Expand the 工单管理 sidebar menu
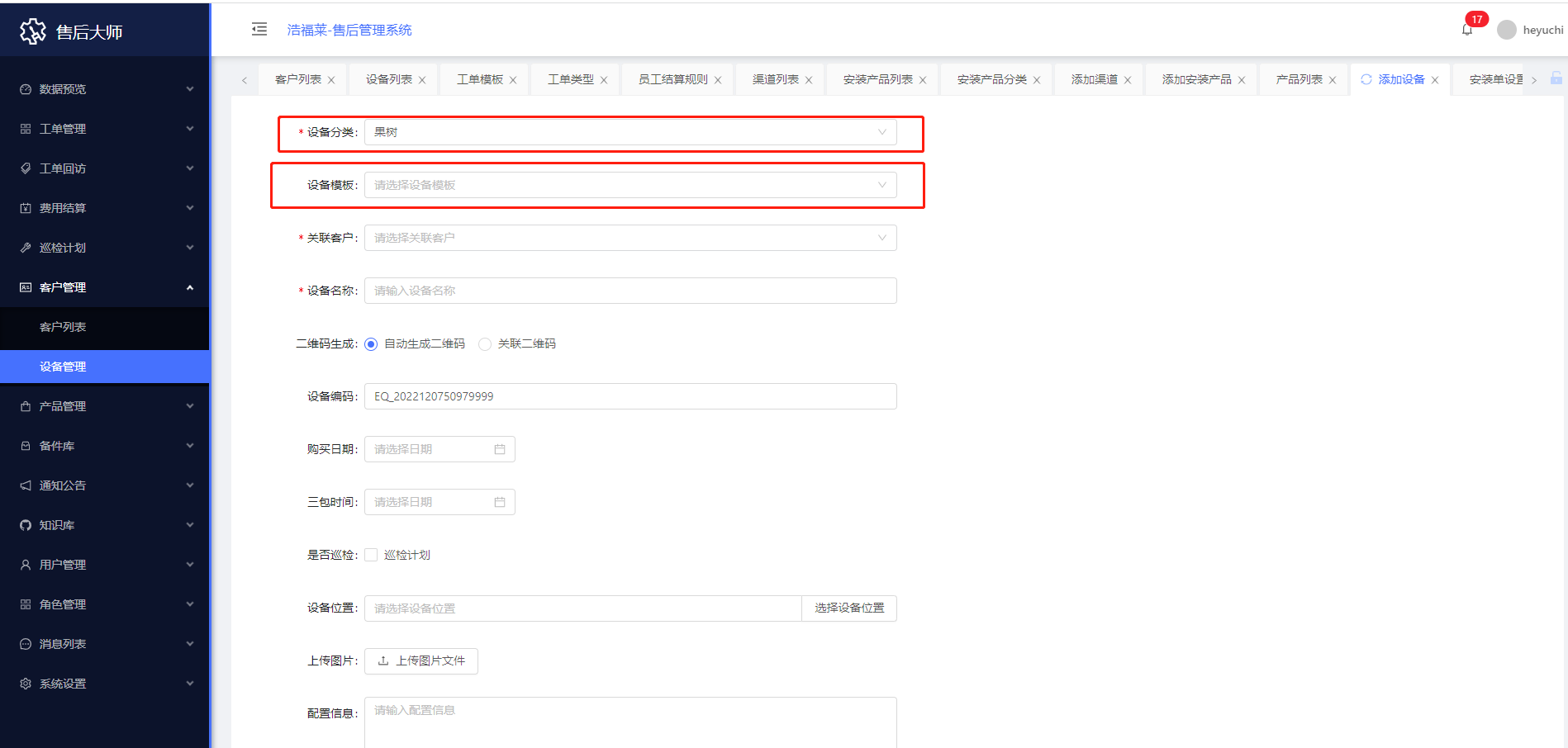The height and width of the screenshot is (748, 1568). point(105,129)
